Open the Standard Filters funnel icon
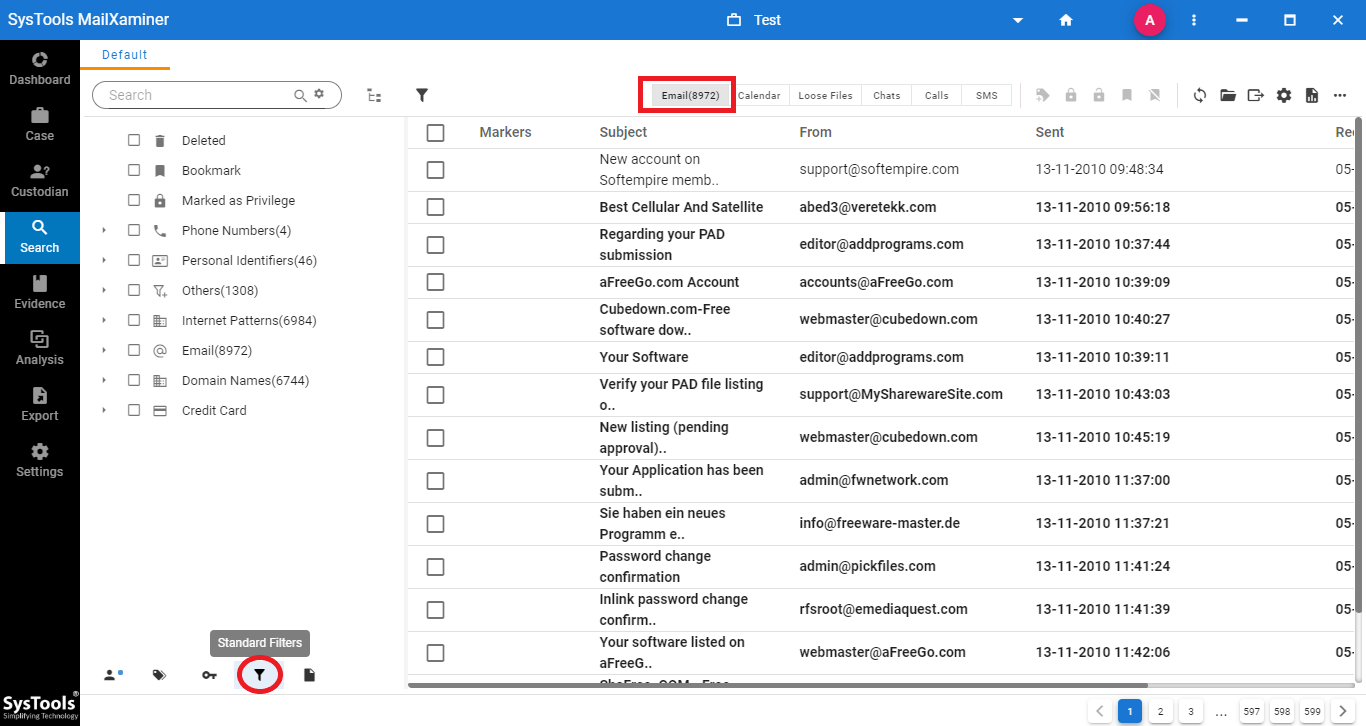Image resolution: width=1366 pixels, height=726 pixels. coord(259,675)
